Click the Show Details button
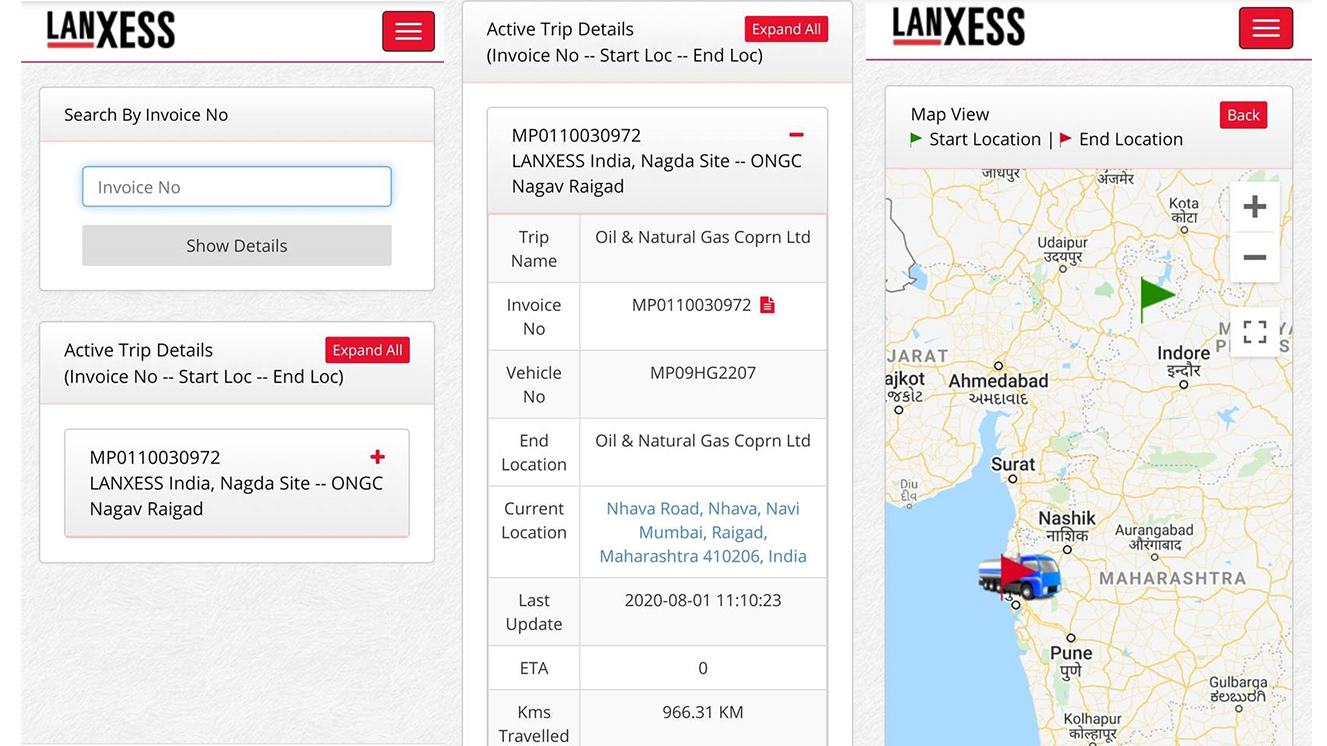 [x=237, y=245]
